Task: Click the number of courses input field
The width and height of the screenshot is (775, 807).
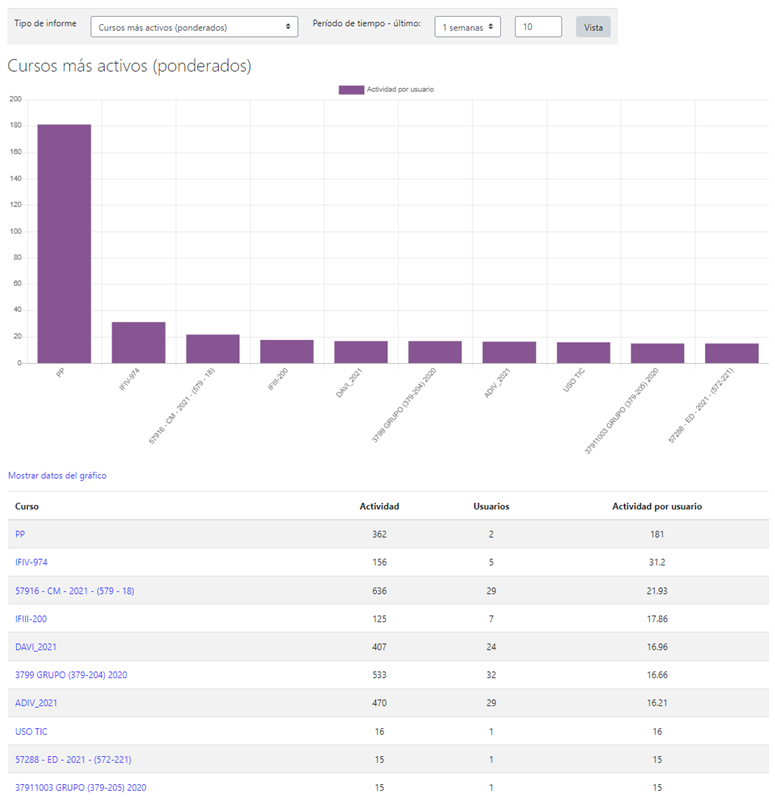Action: tap(537, 27)
